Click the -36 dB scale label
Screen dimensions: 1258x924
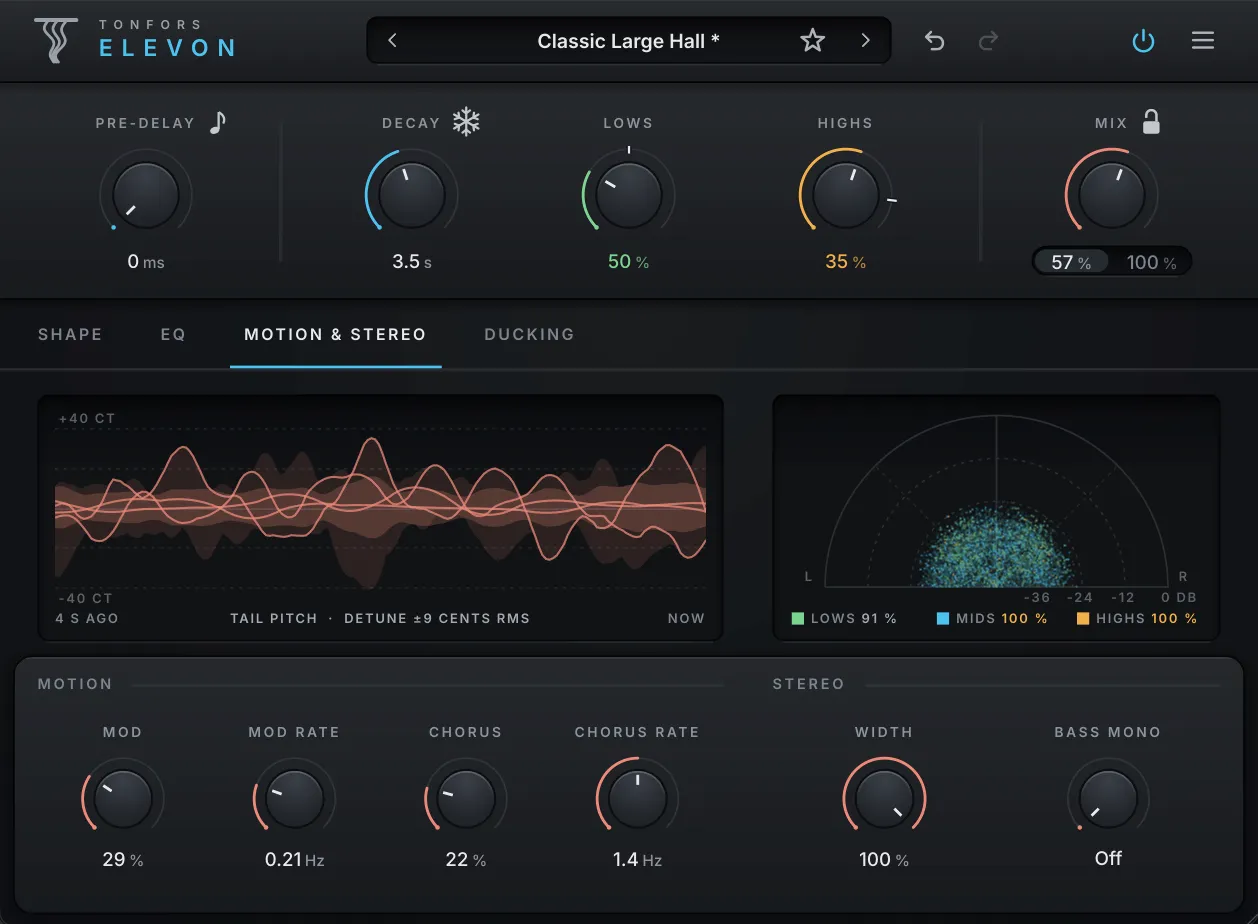coord(1037,597)
